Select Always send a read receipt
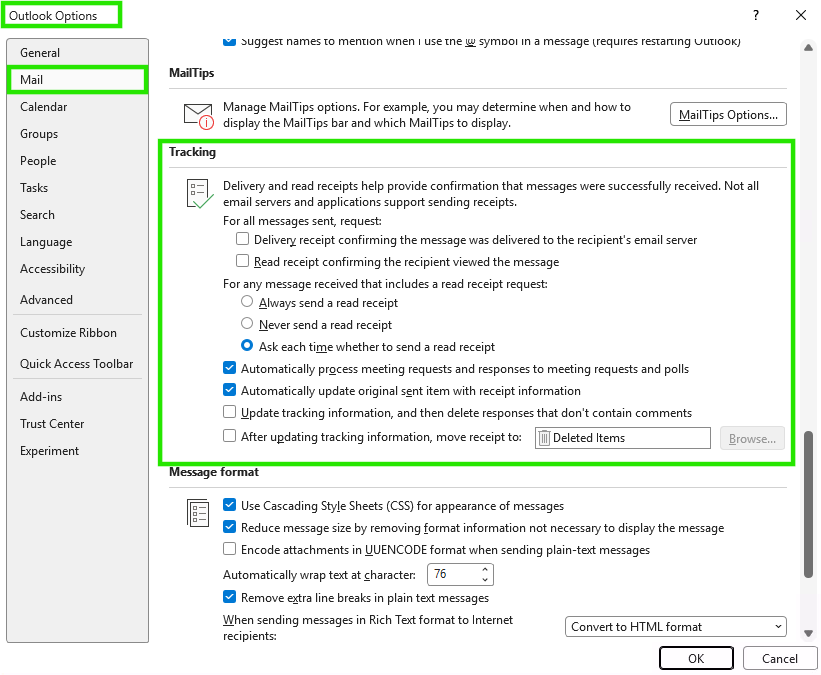This screenshot has height=675, width=821. [x=247, y=302]
